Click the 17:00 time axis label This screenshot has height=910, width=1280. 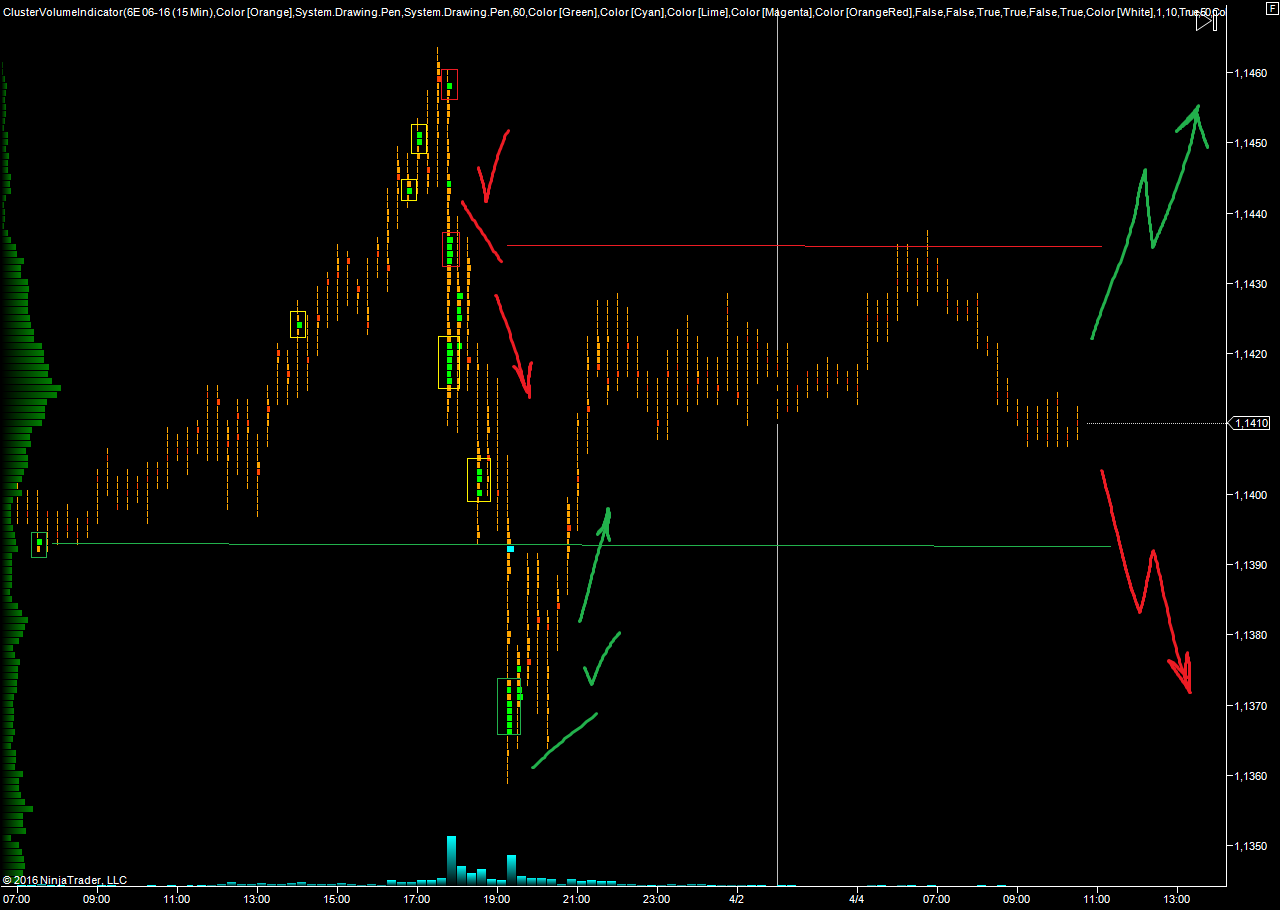click(x=417, y=899)
